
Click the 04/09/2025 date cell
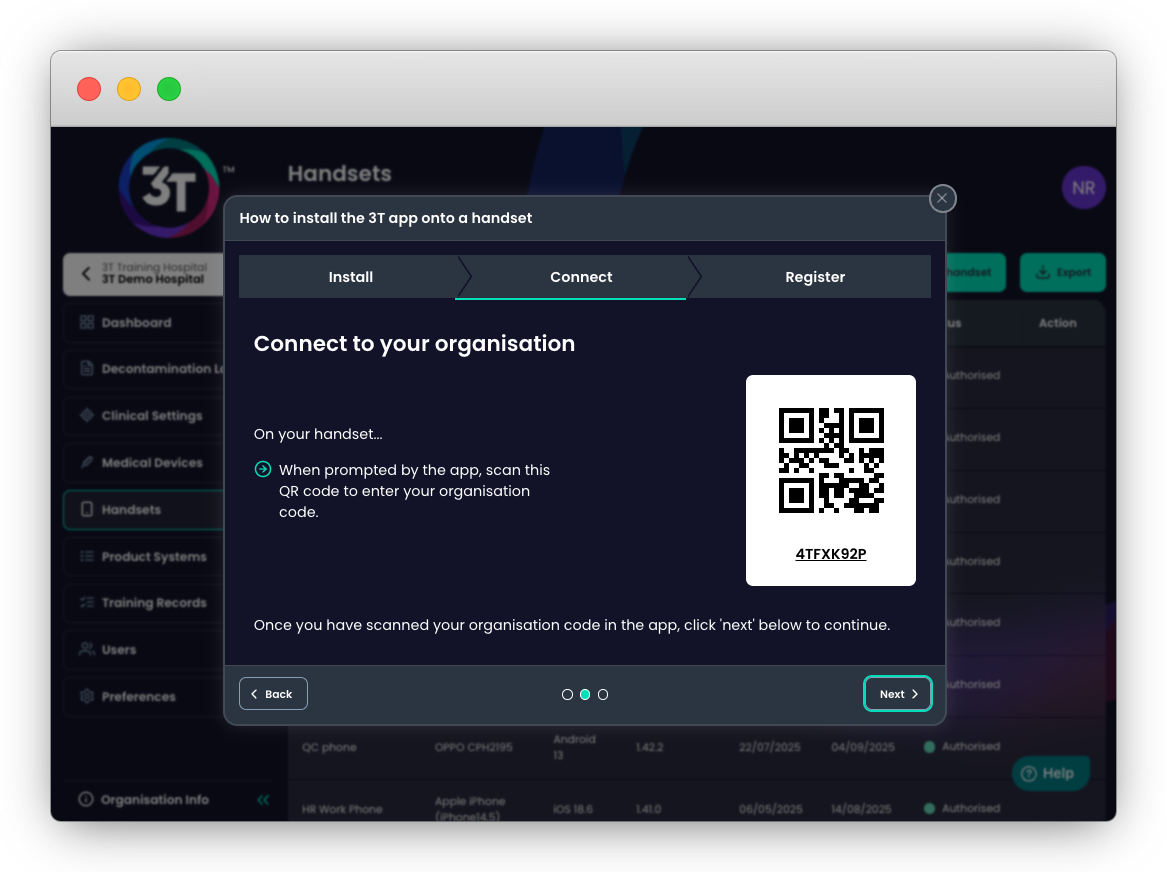pyautogui.click(x=863, y=747)
